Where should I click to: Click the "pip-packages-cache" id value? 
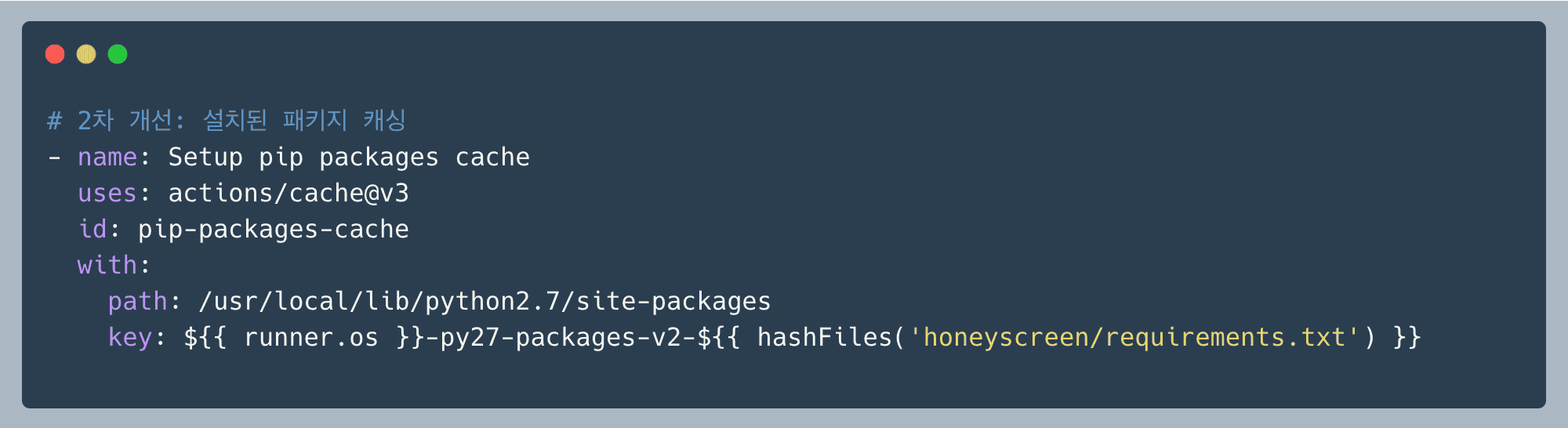coord(274,230)
